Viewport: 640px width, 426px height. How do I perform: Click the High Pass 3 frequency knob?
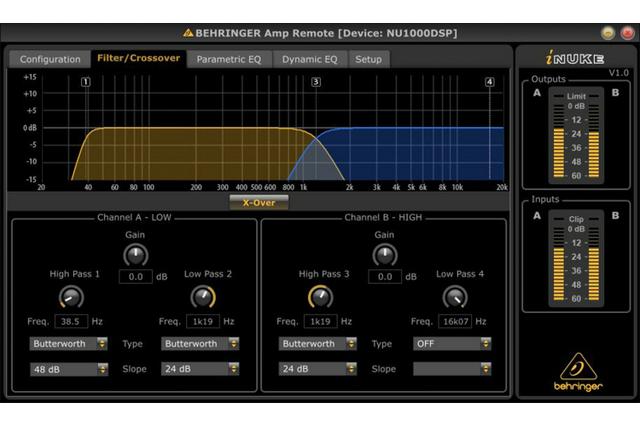(320, 297)
